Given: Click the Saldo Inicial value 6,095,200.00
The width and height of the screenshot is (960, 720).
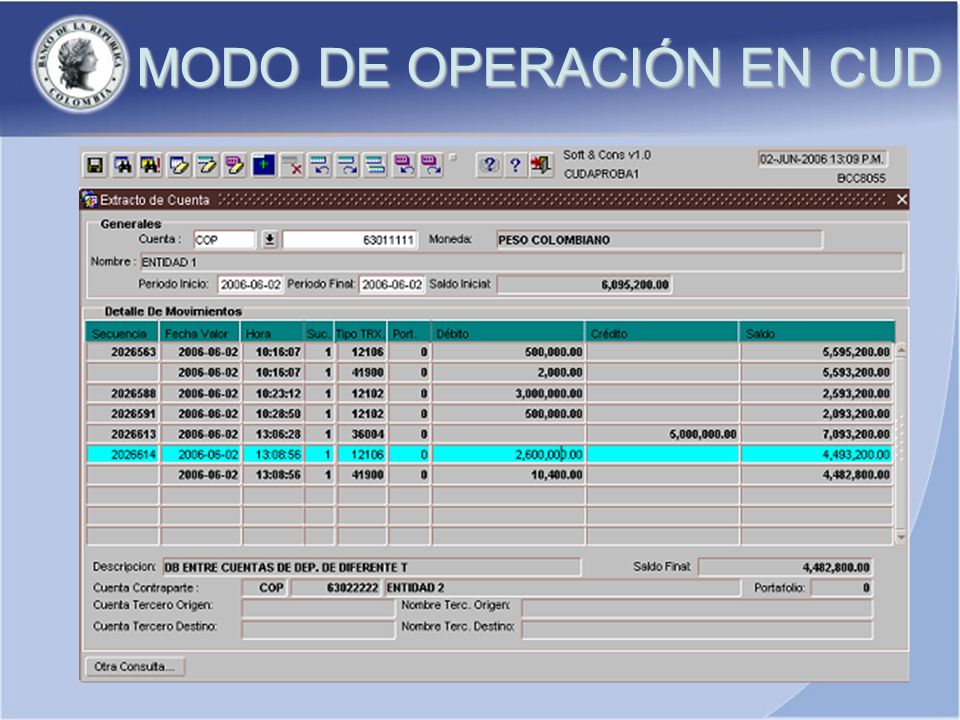Looking at the screenshot, I should 585,285.
